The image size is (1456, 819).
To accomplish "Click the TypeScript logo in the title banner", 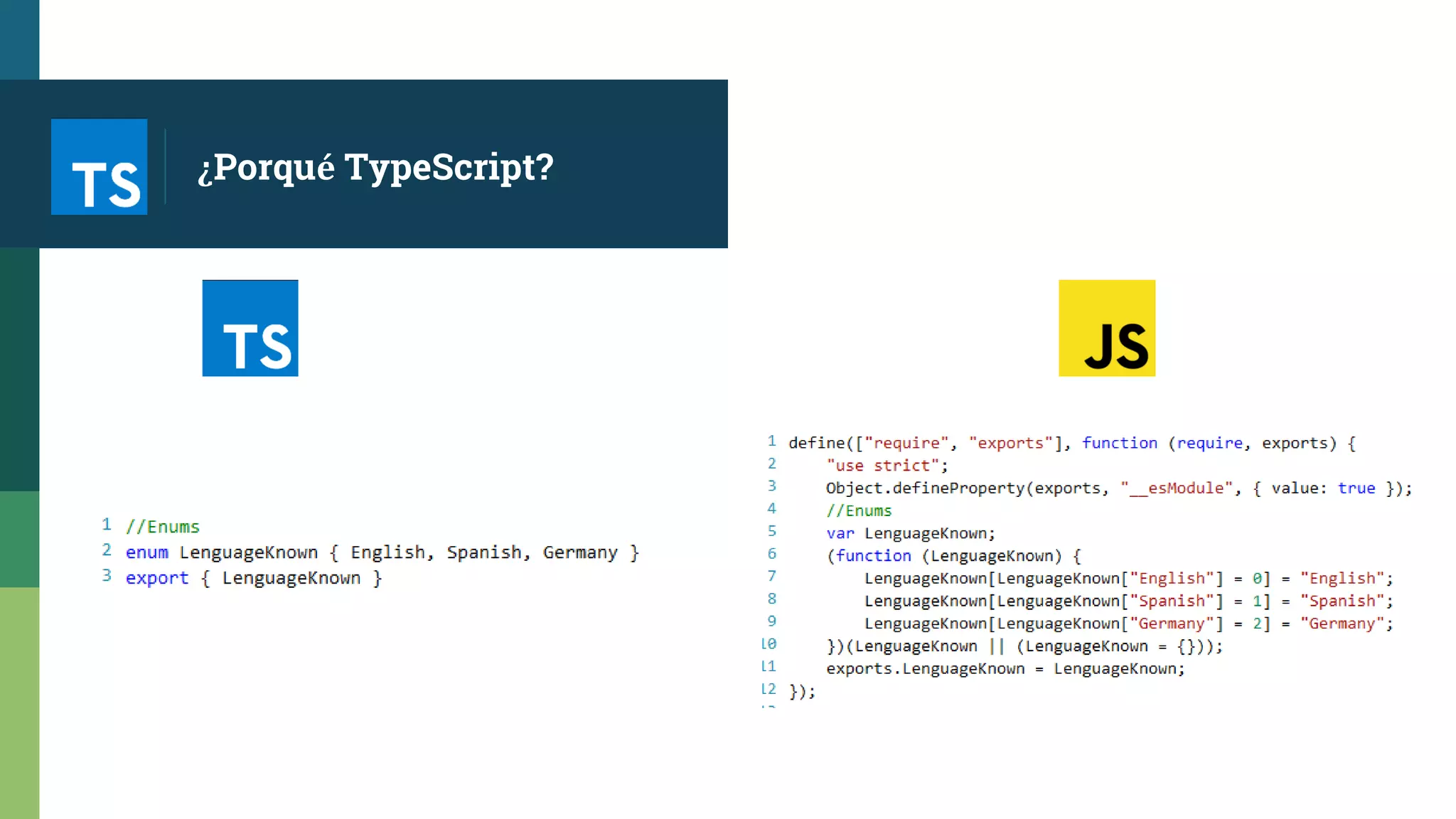I will pos(99,166).
